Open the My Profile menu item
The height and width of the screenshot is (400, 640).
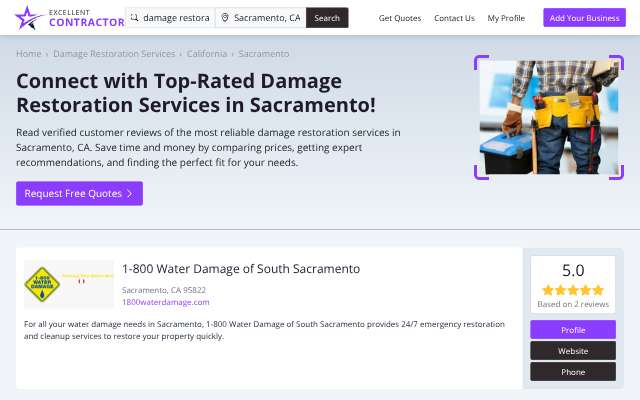pos(506,18)
